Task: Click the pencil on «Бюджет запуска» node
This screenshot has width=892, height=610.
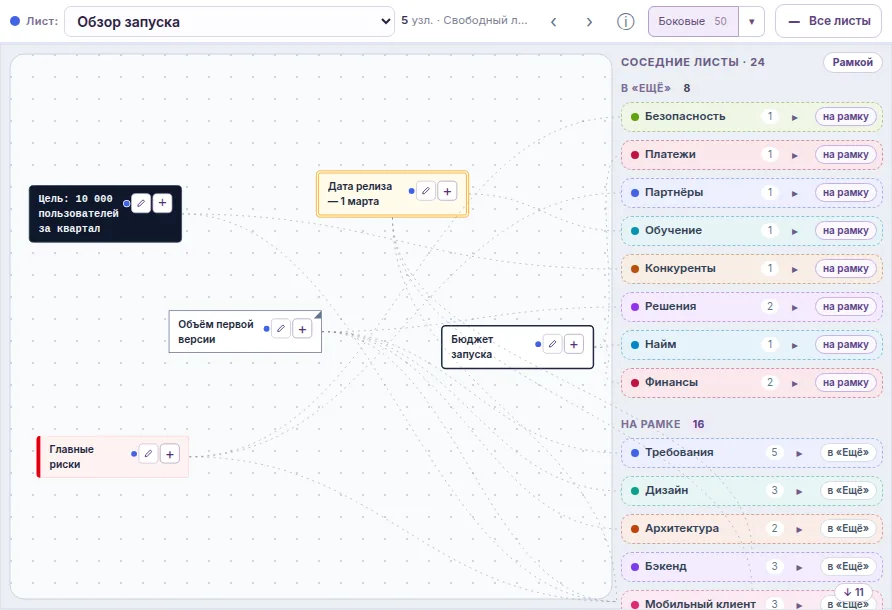Action: 552,344
